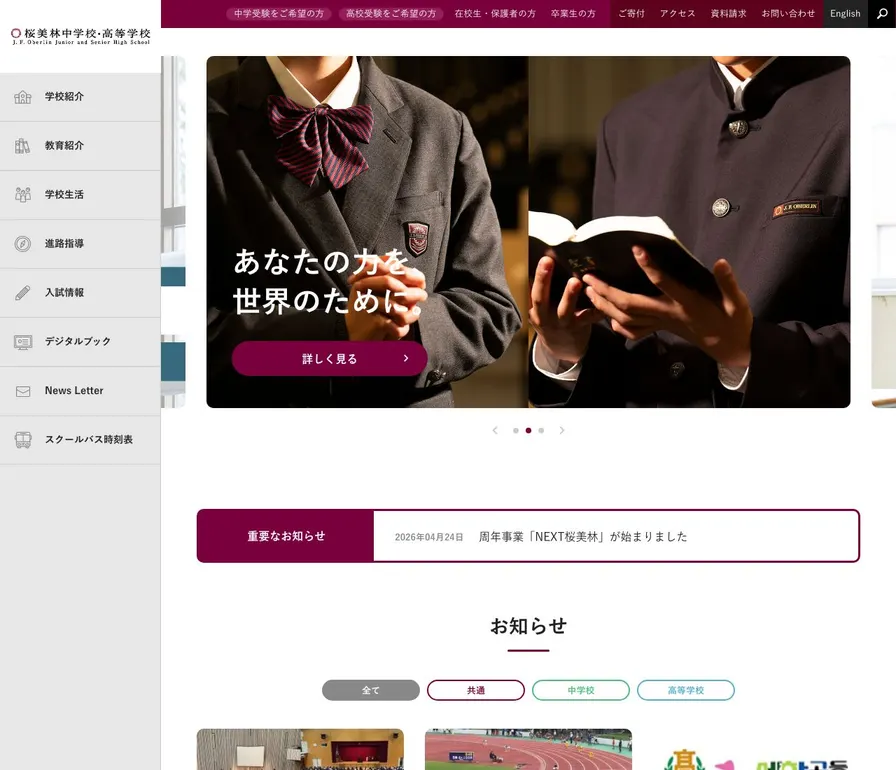Open ご寄付 link in header

(631, 13)
